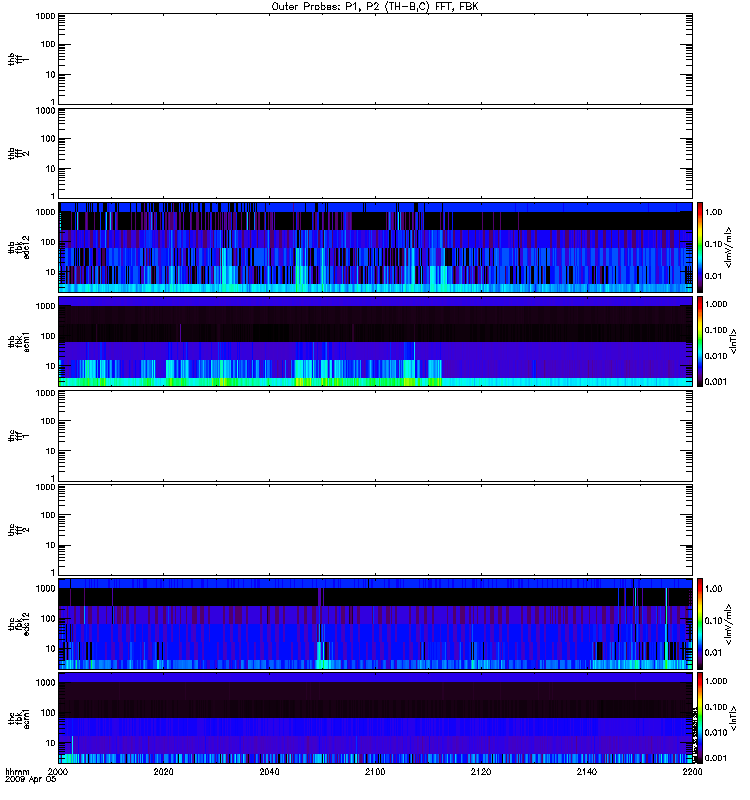The width and height of the screenshot is (750, 800).
Task: Click the '1000' y-axis tick of thc fff 1 panel
Action: (45, 393)
